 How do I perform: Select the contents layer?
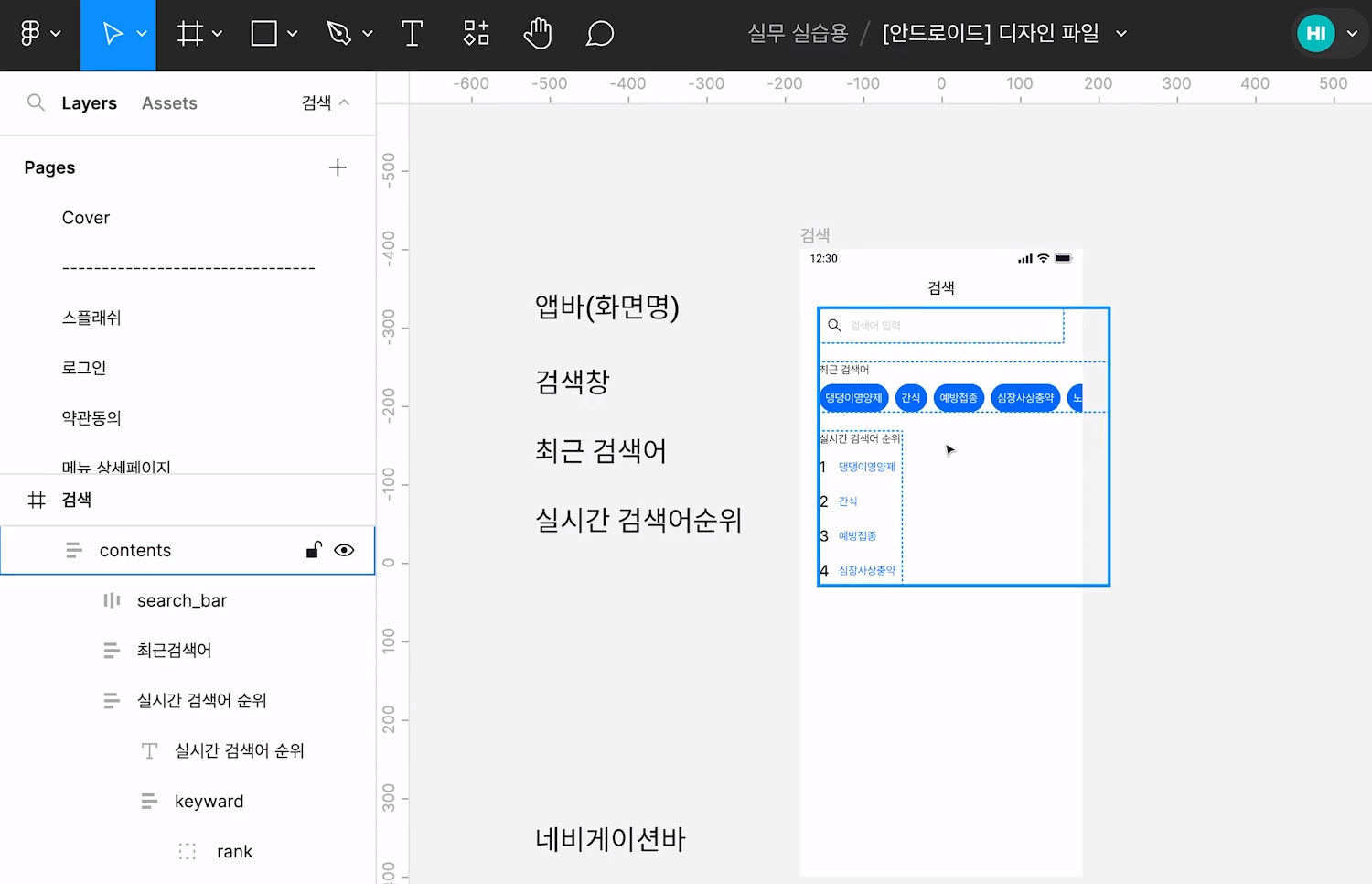(x=188, y=550)
